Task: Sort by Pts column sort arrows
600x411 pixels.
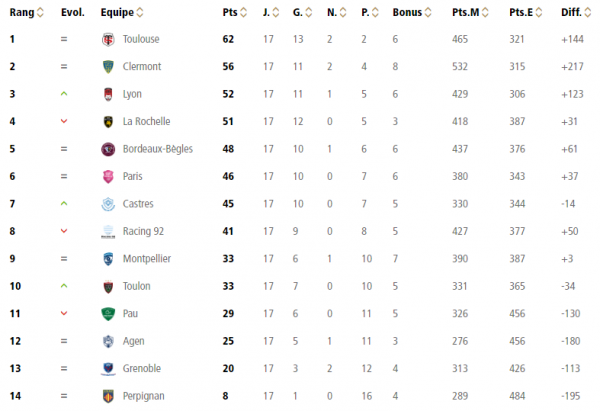Action: (x=243, y=13)
